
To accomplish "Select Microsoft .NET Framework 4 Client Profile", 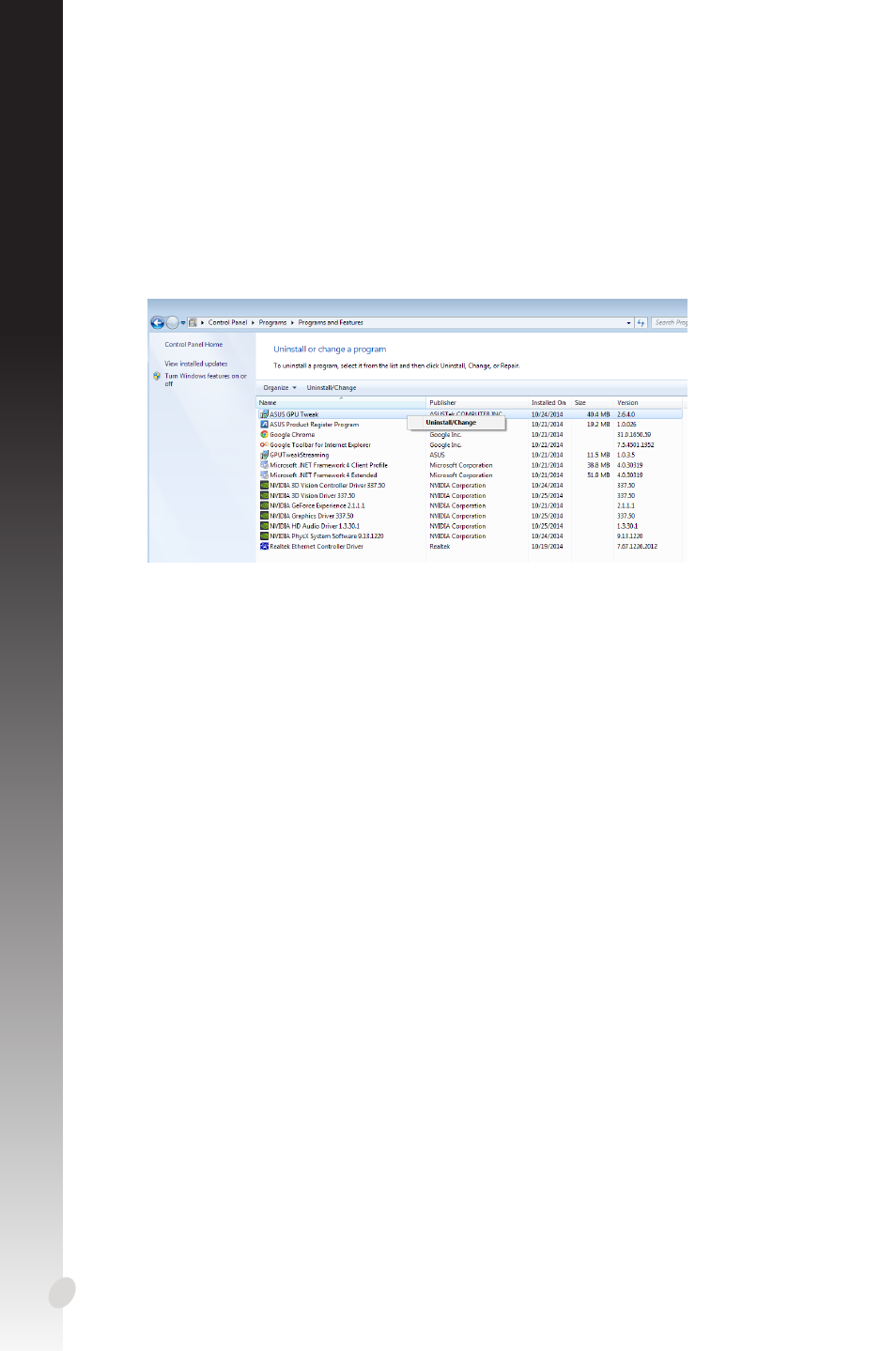I will coord(329,465).
